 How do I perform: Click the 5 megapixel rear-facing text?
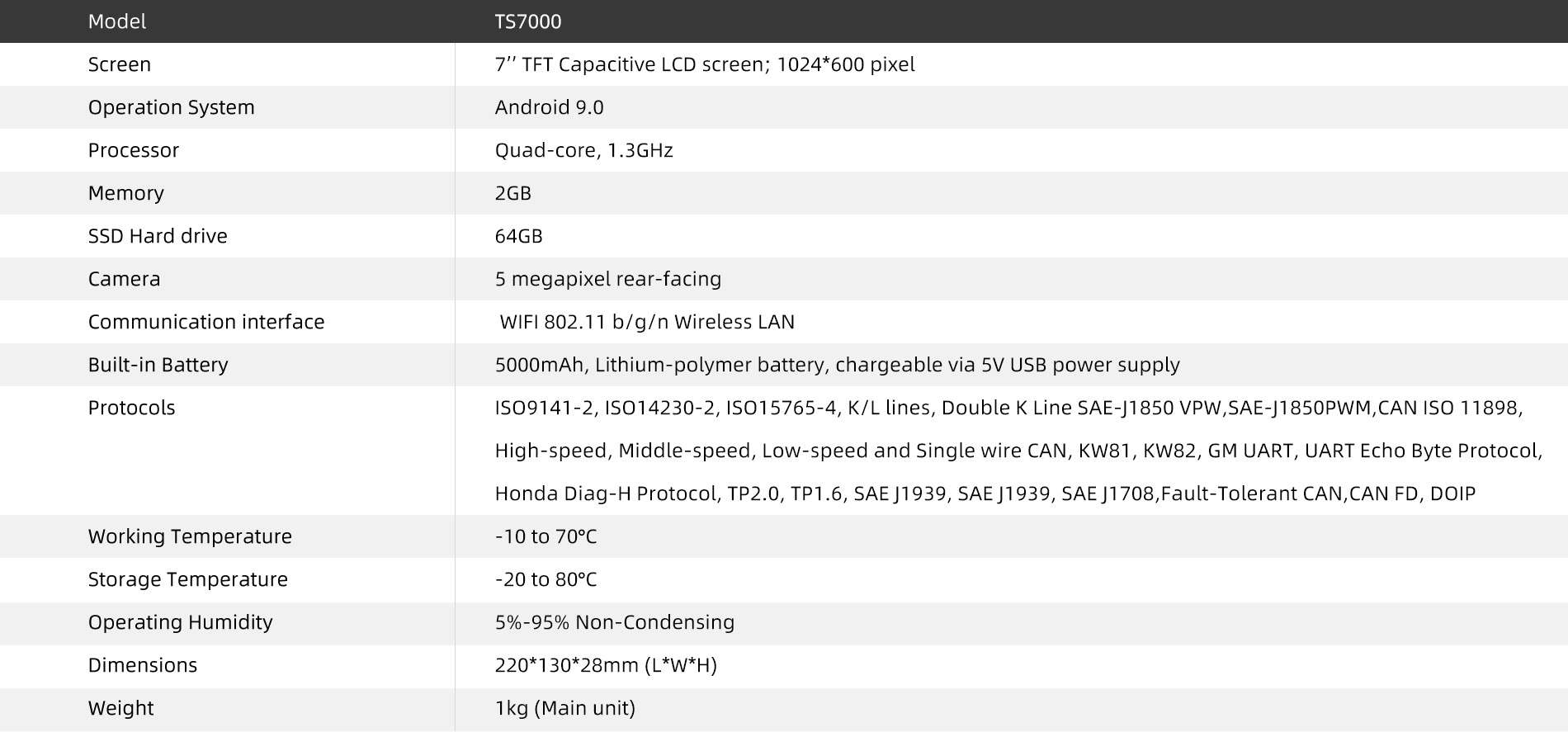coord(608,279)
